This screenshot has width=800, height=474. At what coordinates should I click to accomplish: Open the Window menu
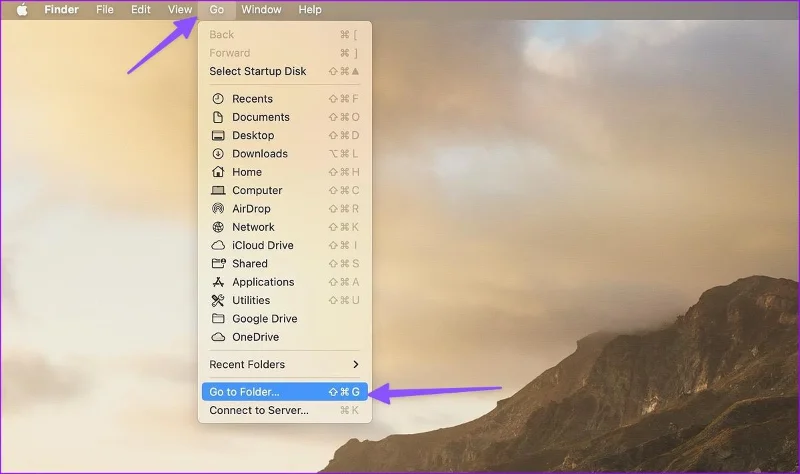pos(261,9)
